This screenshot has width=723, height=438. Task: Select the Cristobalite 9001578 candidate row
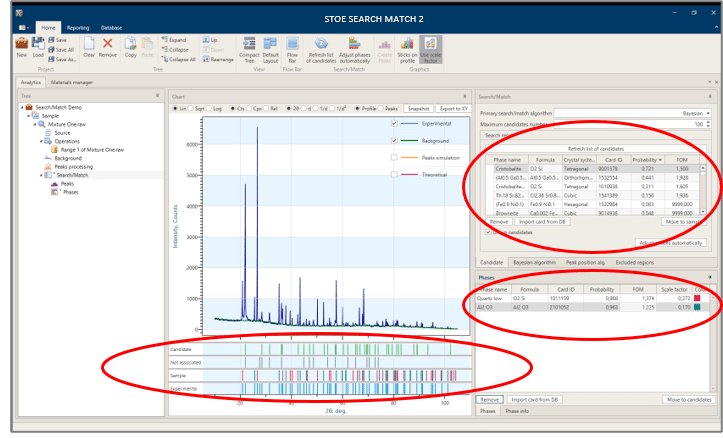click(593, 169)
